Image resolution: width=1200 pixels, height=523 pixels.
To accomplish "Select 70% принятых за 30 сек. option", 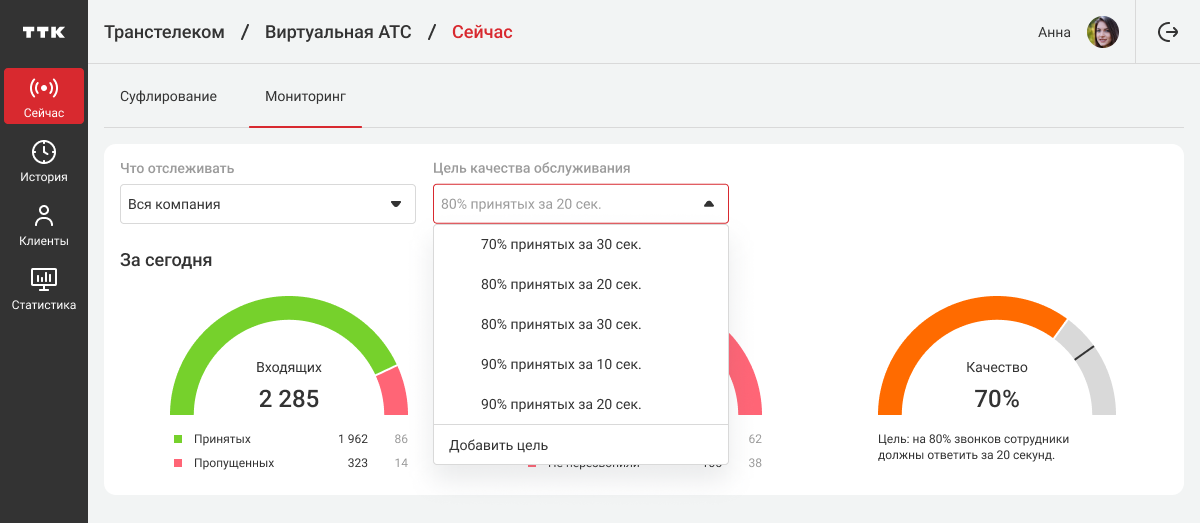I will pyautogui.click(x=561, y=244).
